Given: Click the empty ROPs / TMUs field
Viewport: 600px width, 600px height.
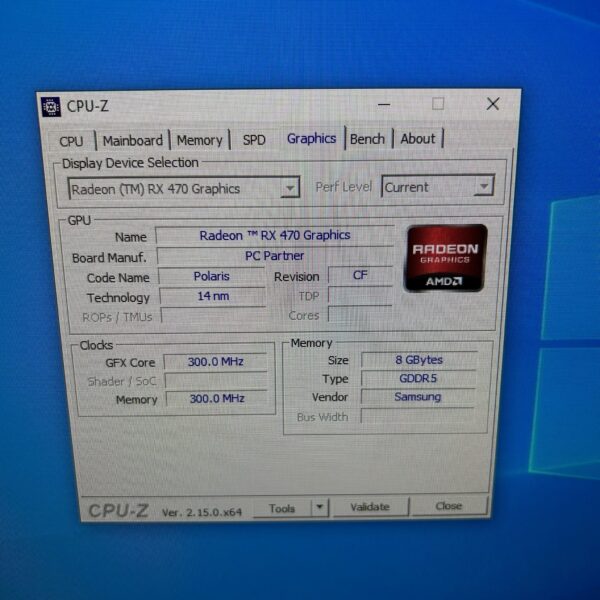Looking at the screenshot, I should [213, 316].
